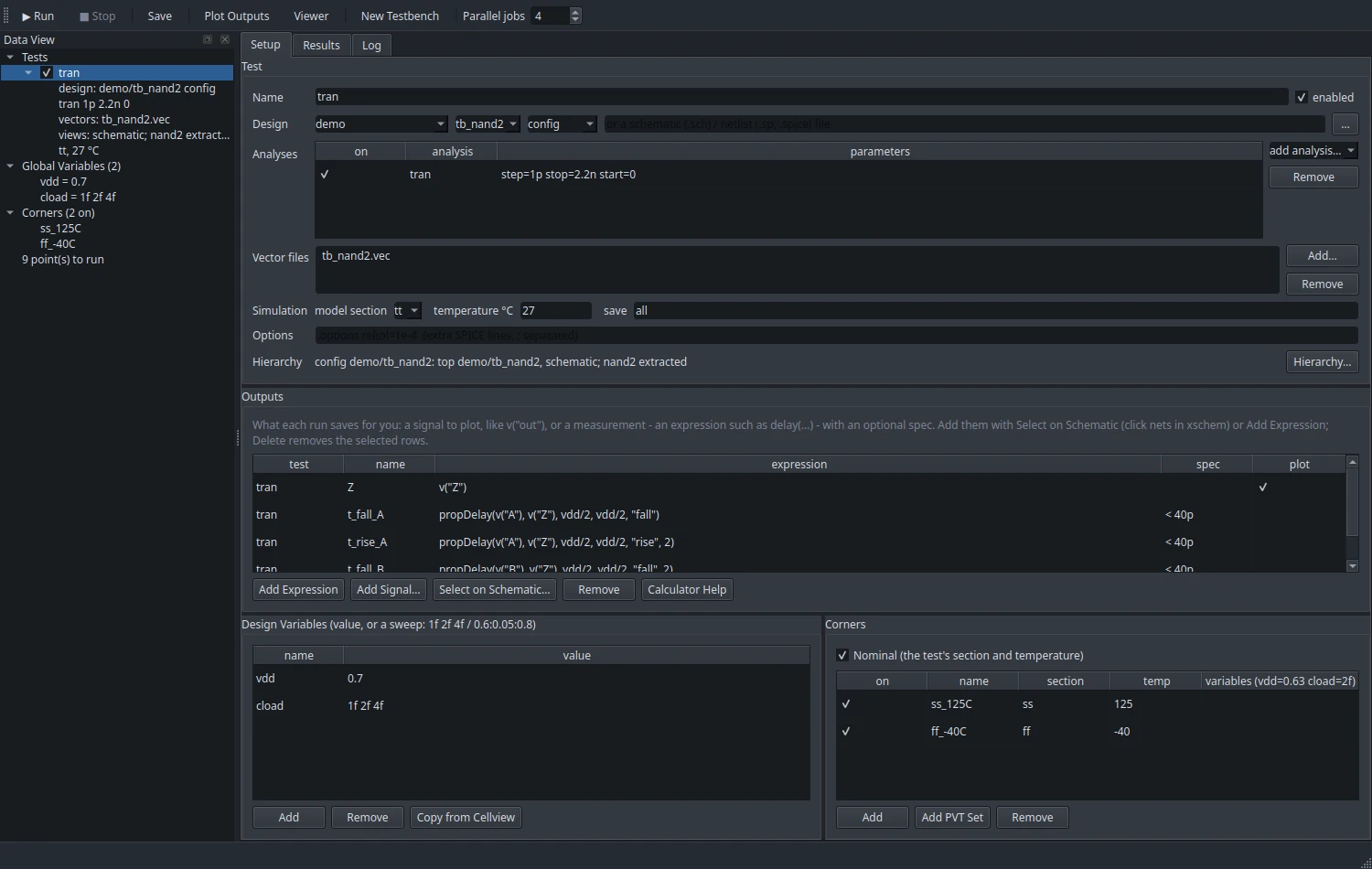
Task: Click the Outputs table scroll-down arrow
Action: click(x=1353, y=566)
